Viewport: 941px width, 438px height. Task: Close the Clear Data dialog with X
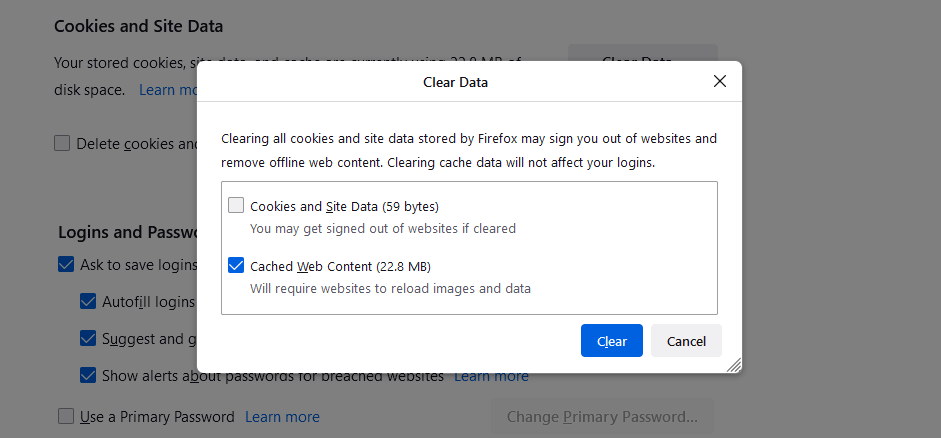(720, 82)
